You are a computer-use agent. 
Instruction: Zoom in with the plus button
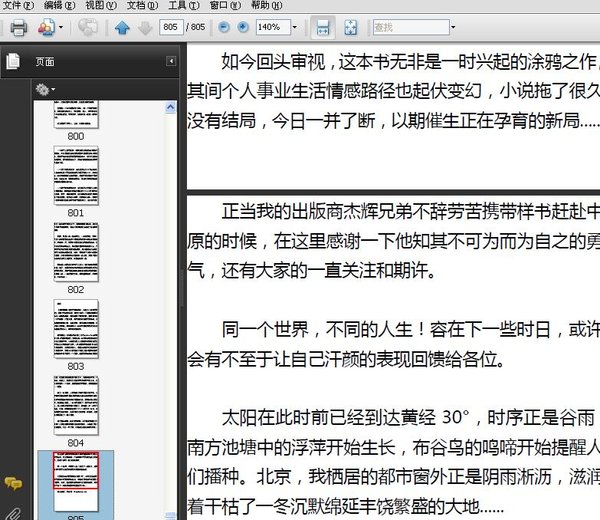pyautogui.click(x=243, y=27)
